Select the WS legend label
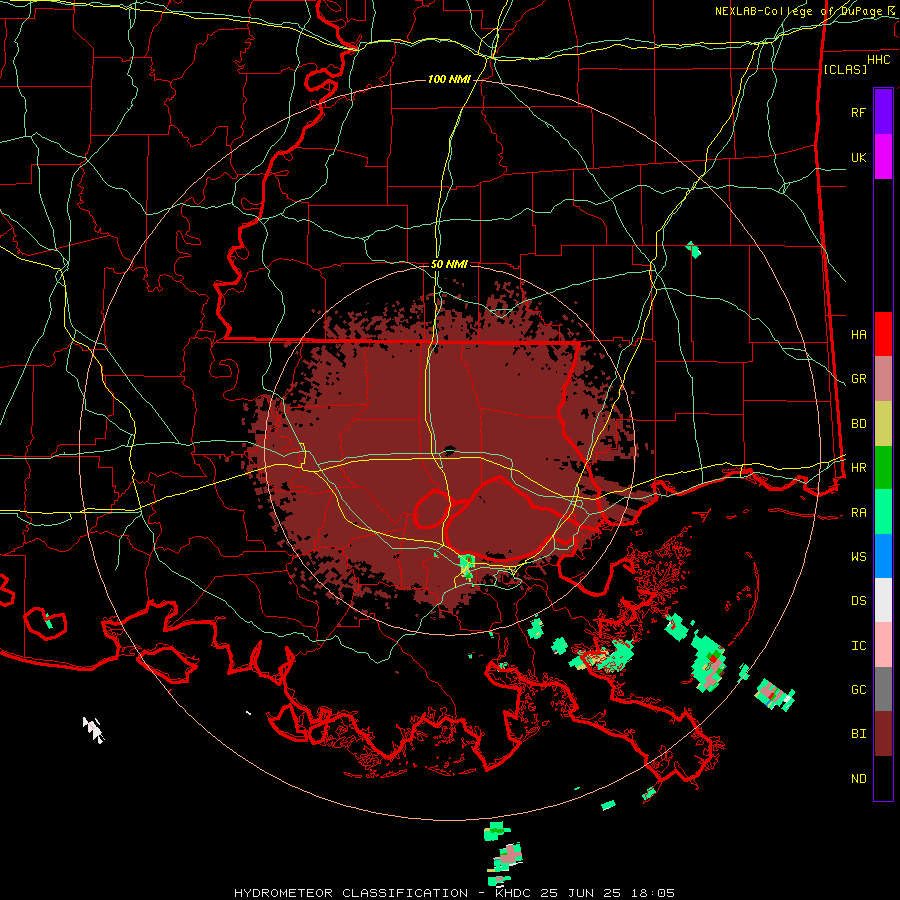Screen dimensions: 900x900 tap(858, 557)
